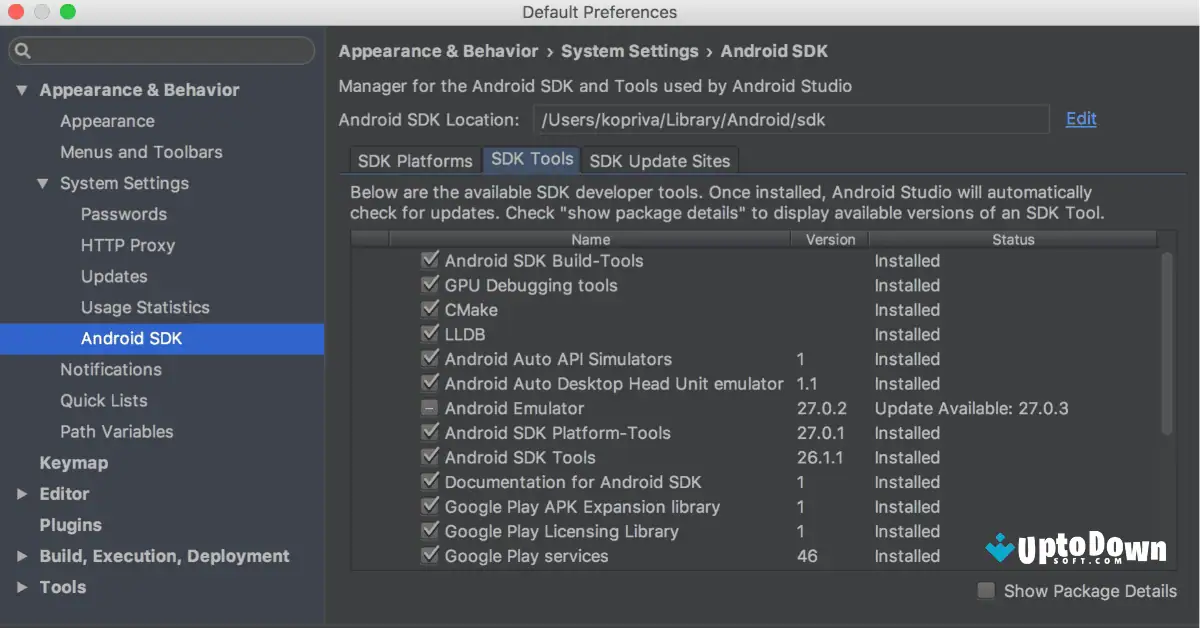The width and height of the screenshot is (1200, 628).
Task: Uncheck the Google Play services package
Action: [430, 556]
